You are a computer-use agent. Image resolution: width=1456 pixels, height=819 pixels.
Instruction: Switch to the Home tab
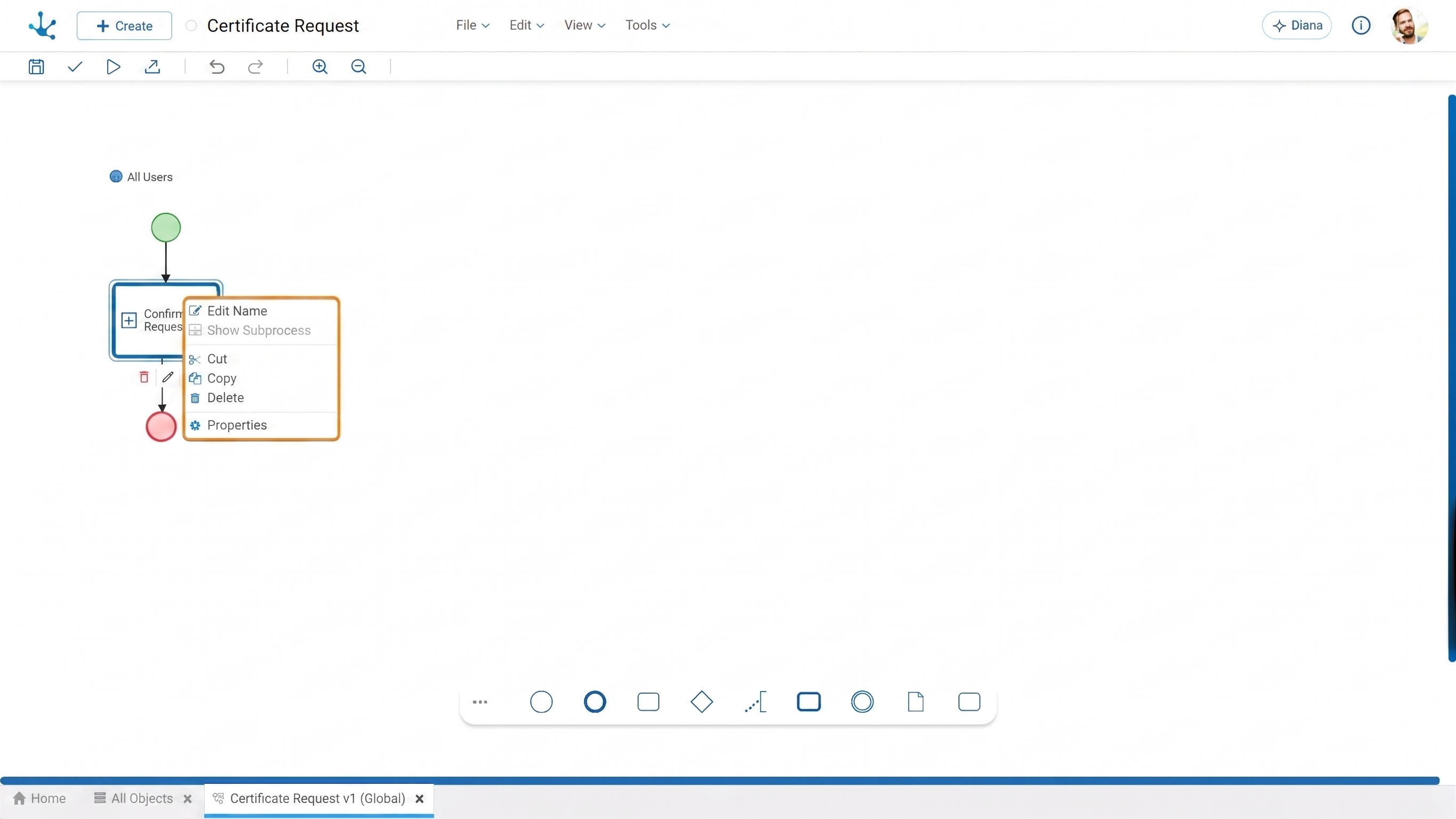pyautogui.click(x=39, y=799)
